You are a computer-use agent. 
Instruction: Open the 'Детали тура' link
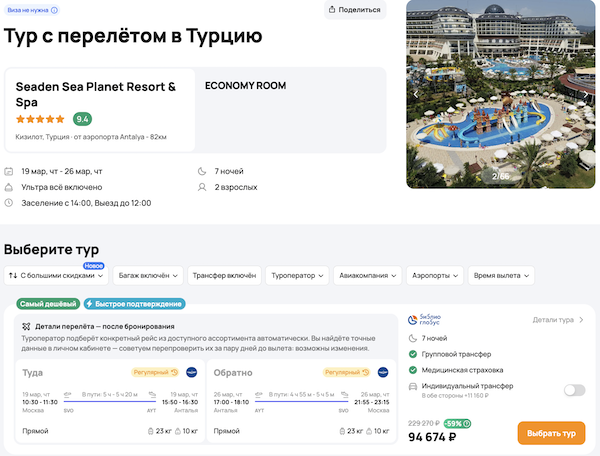(558, 320)
